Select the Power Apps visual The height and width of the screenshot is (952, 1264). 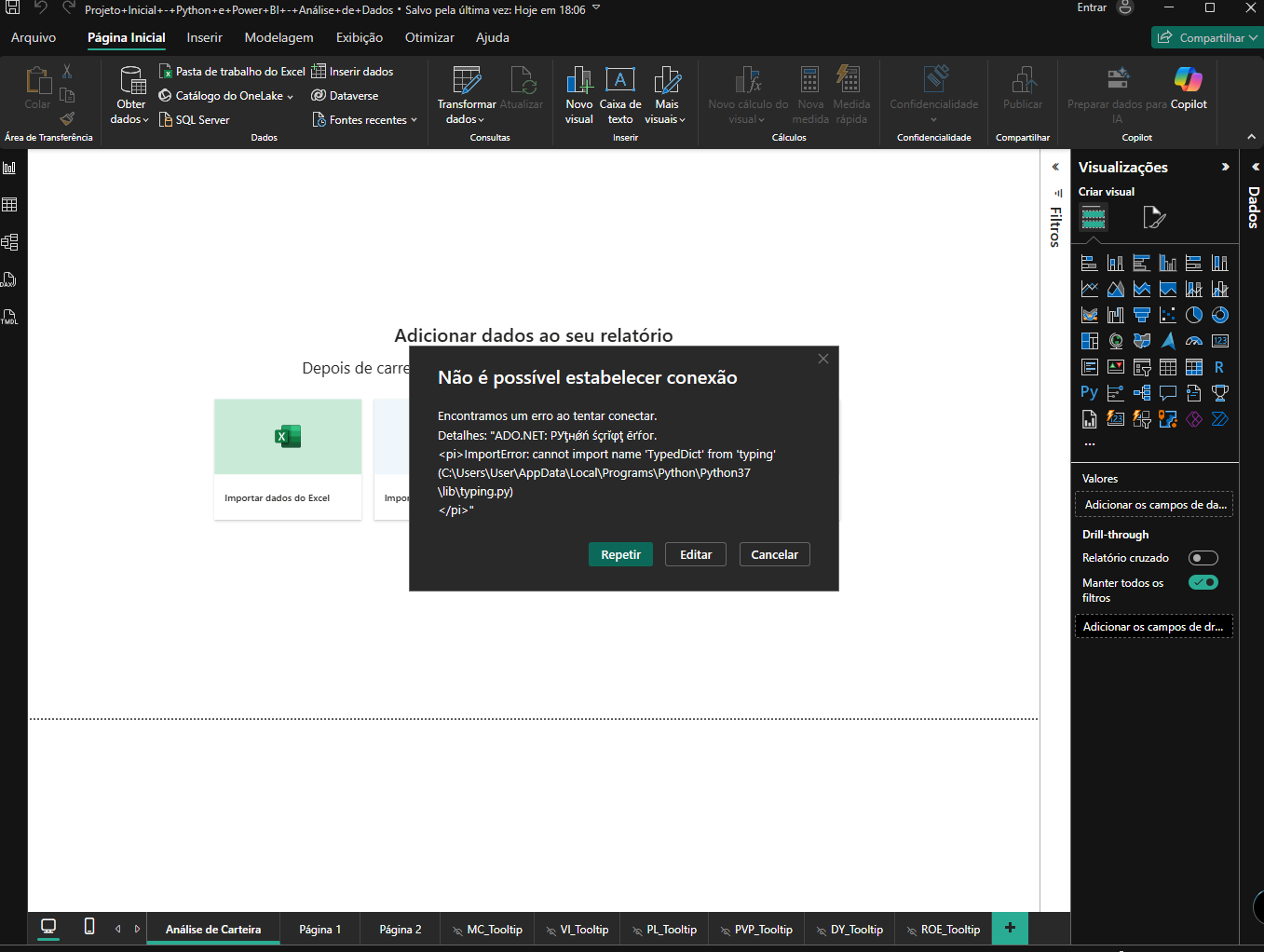tap(1194, 419)
